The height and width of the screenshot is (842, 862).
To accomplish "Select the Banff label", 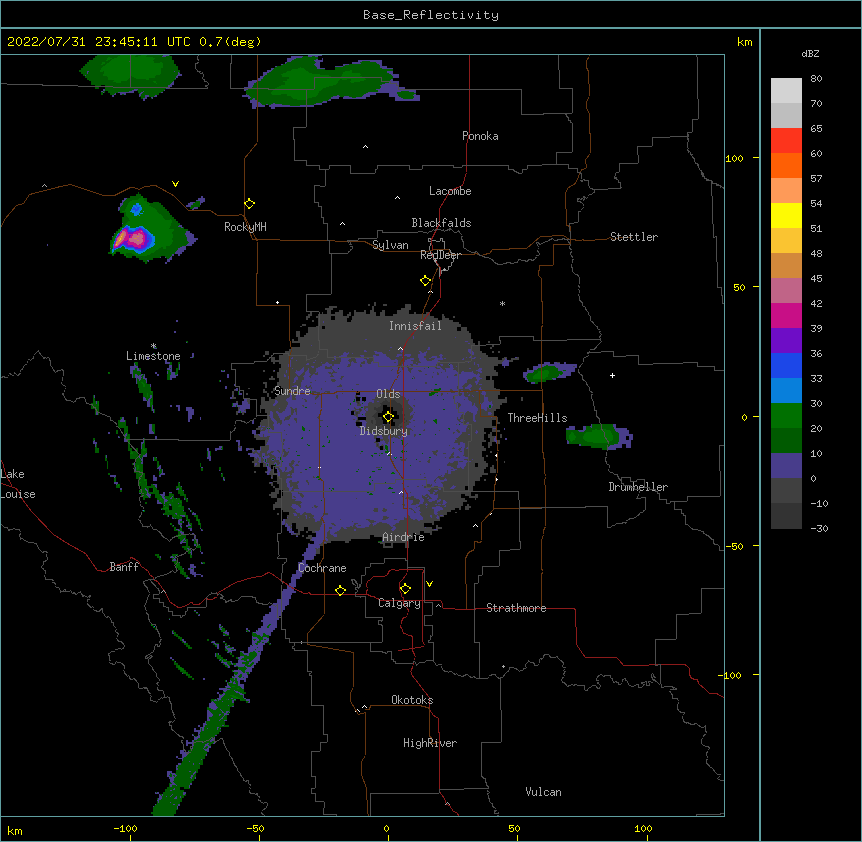I will (124, 567).
